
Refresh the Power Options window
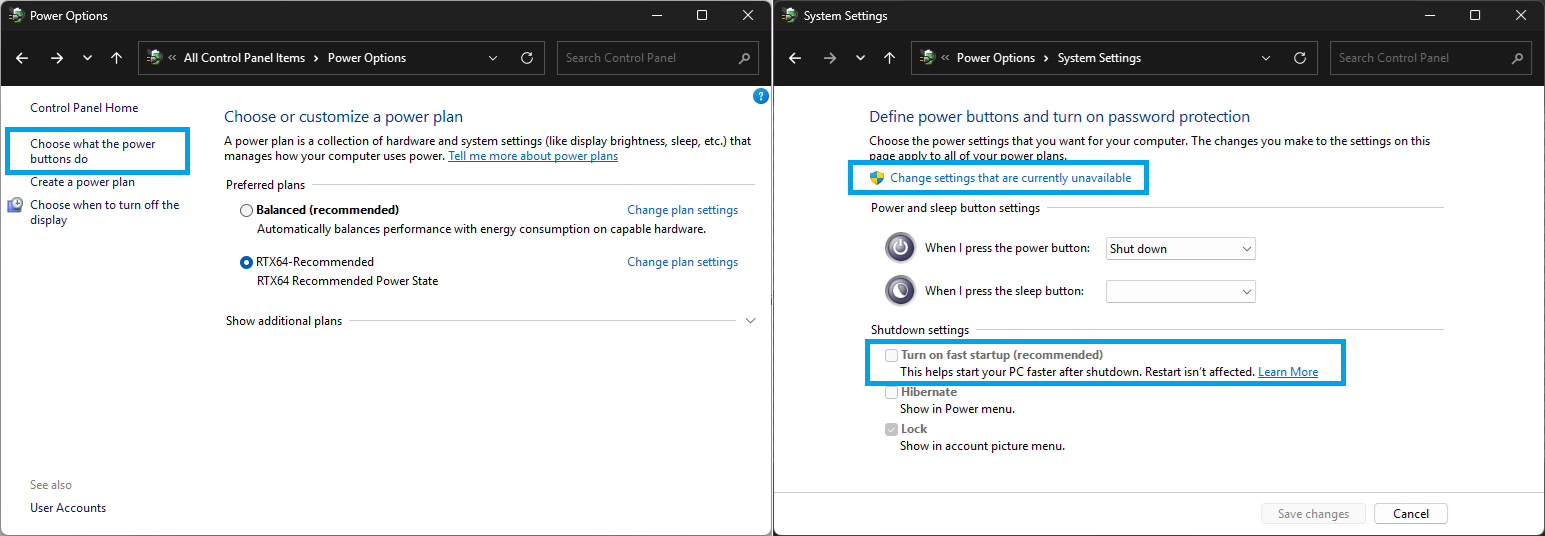[527, 58]
